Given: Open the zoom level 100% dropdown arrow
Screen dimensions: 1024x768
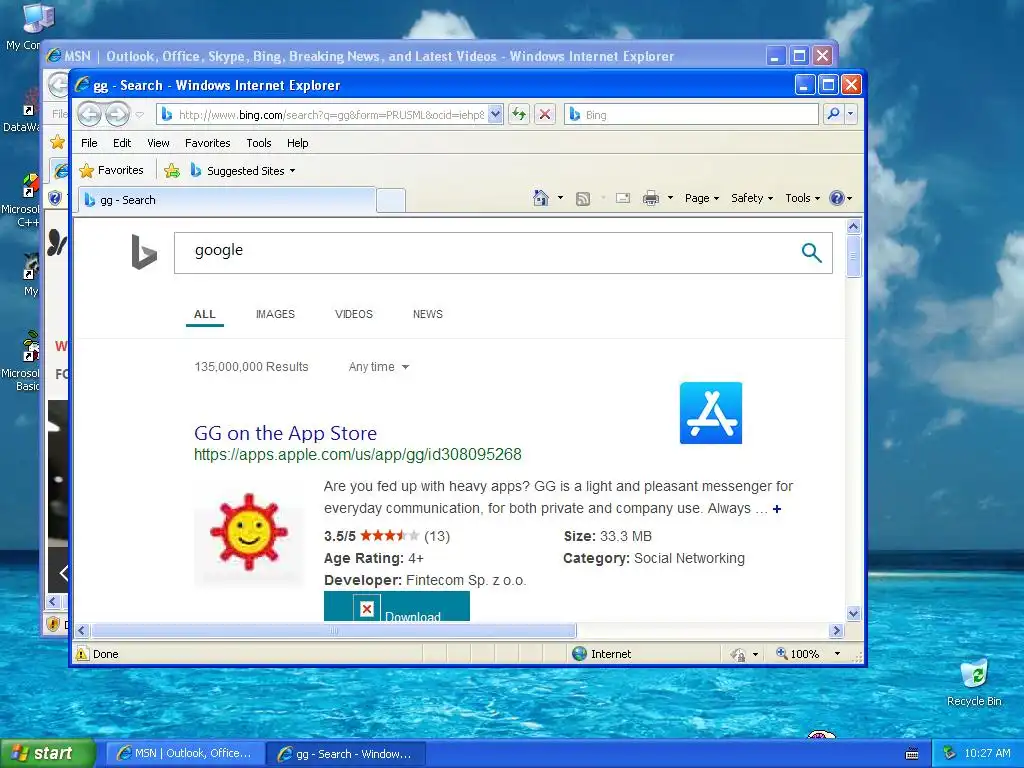Looking at the screenshot, I should [x=837, y=654].
